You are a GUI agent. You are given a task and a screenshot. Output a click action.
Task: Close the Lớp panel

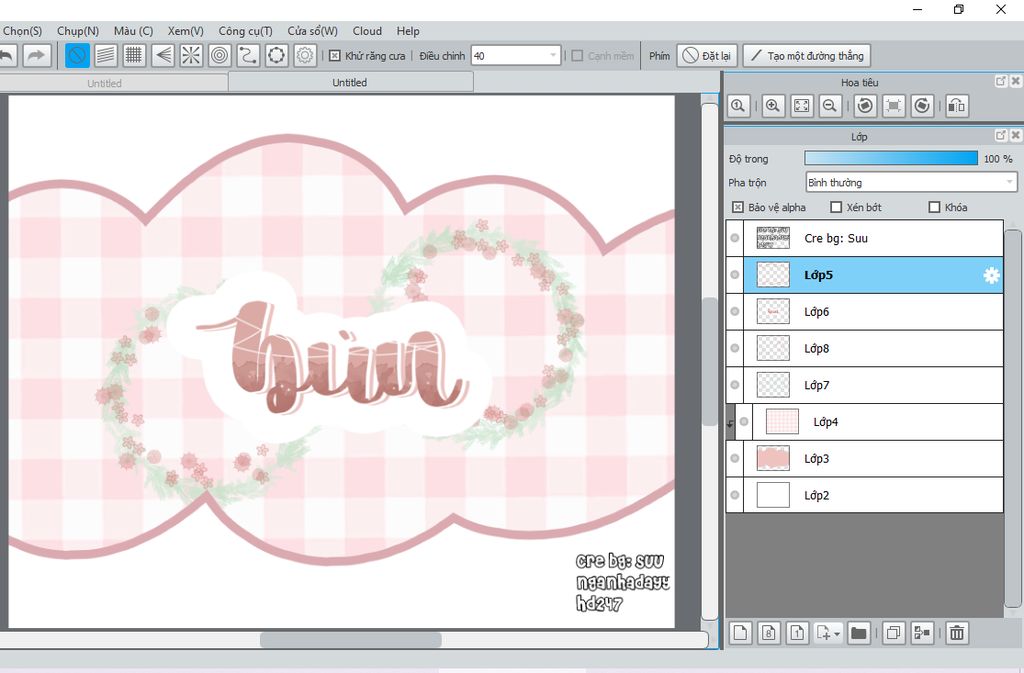(1015, 135)
